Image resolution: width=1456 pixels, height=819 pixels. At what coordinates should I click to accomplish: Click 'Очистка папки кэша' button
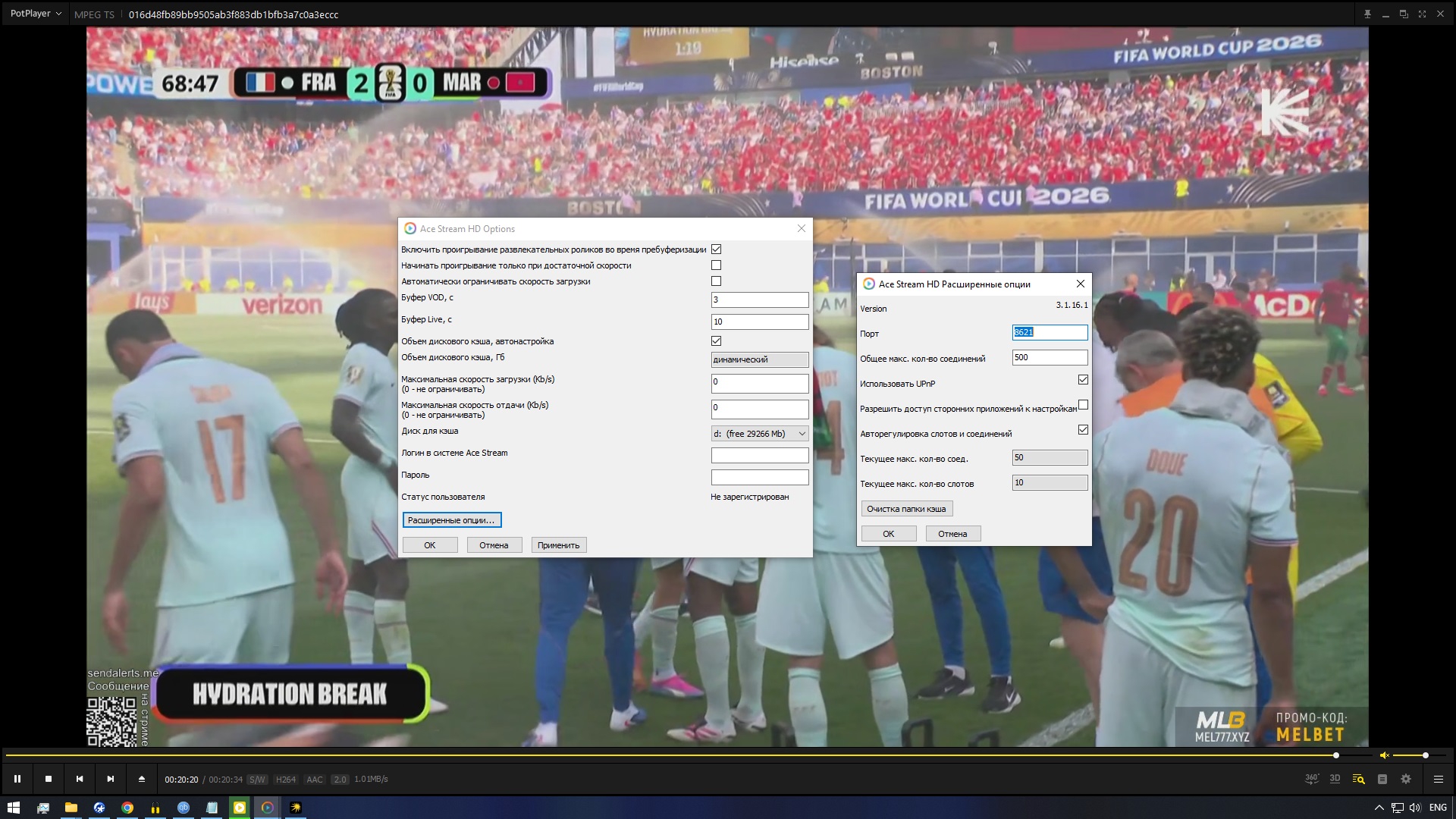907,509
